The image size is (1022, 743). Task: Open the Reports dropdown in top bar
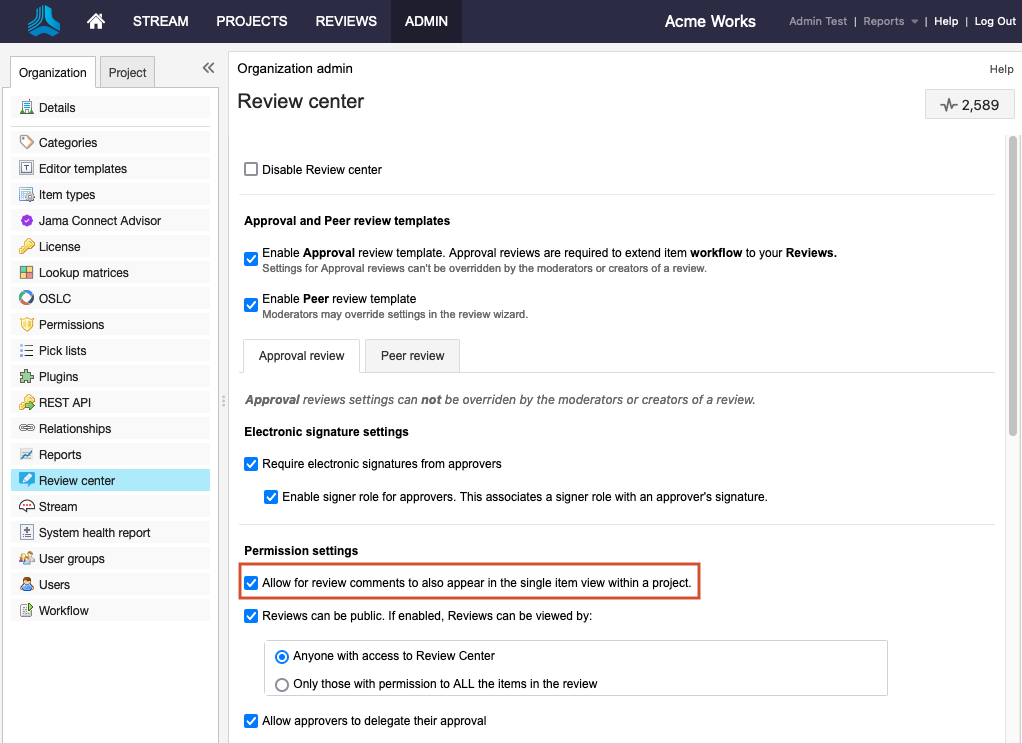890,21
